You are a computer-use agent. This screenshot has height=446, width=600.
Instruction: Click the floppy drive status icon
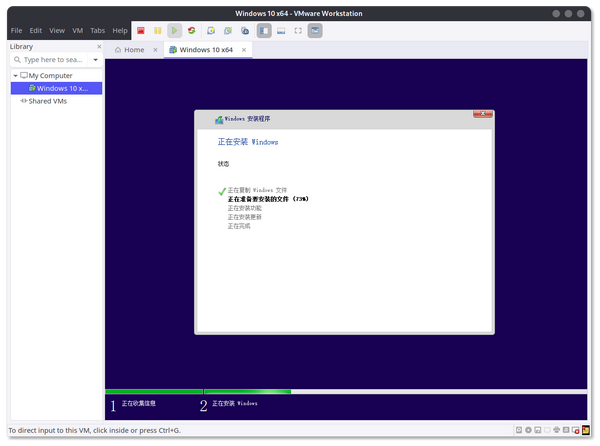tap(538, 430)
